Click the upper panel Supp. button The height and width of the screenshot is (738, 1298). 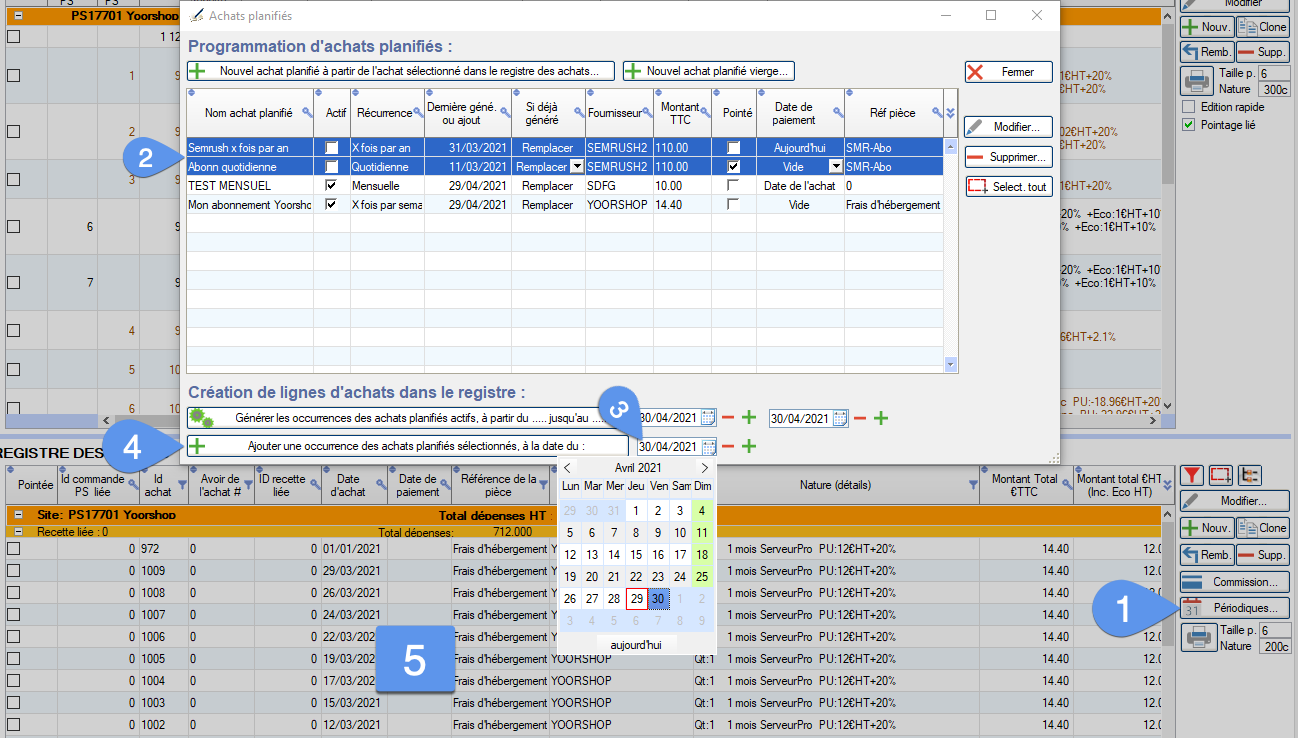[1263, 52]
